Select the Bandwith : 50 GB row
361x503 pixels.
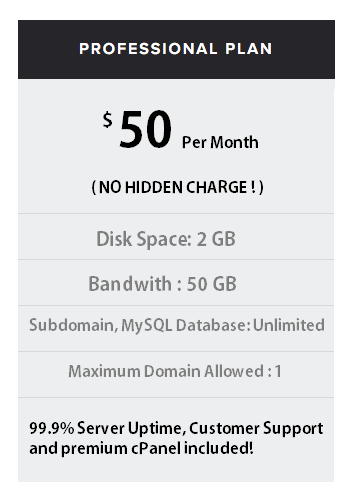coord(176,283)
